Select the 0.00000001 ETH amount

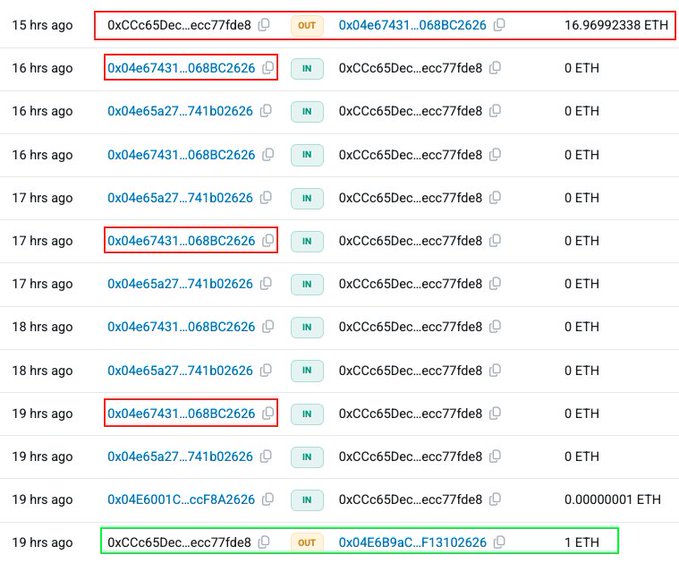612,500
